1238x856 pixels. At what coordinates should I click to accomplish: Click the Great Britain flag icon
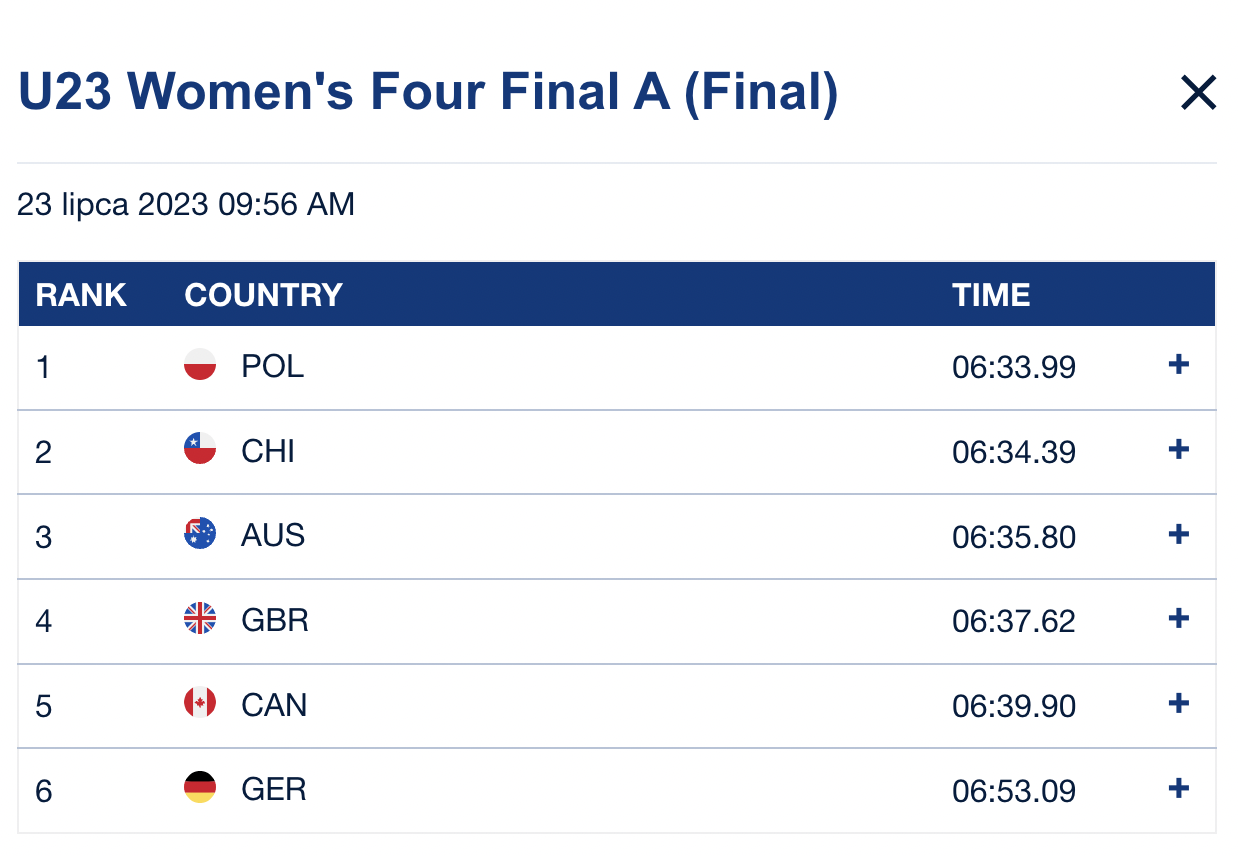(200, 619)
